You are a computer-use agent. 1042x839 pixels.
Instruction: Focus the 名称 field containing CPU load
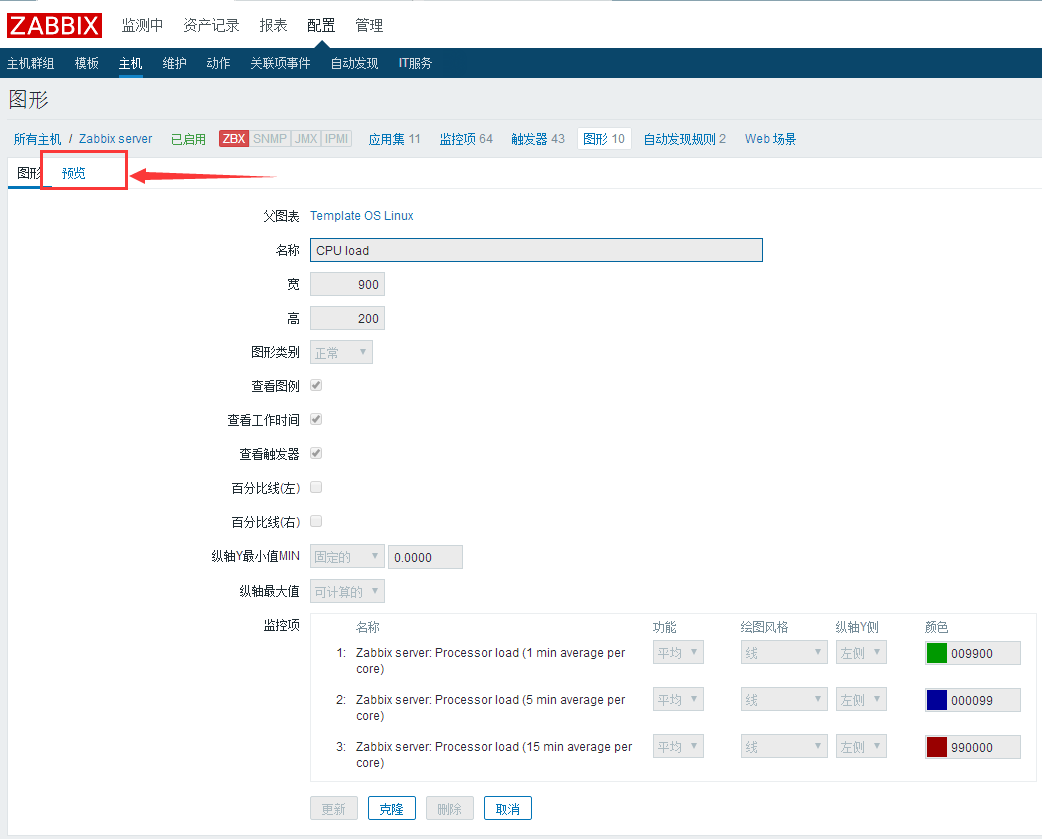[536, 250]
